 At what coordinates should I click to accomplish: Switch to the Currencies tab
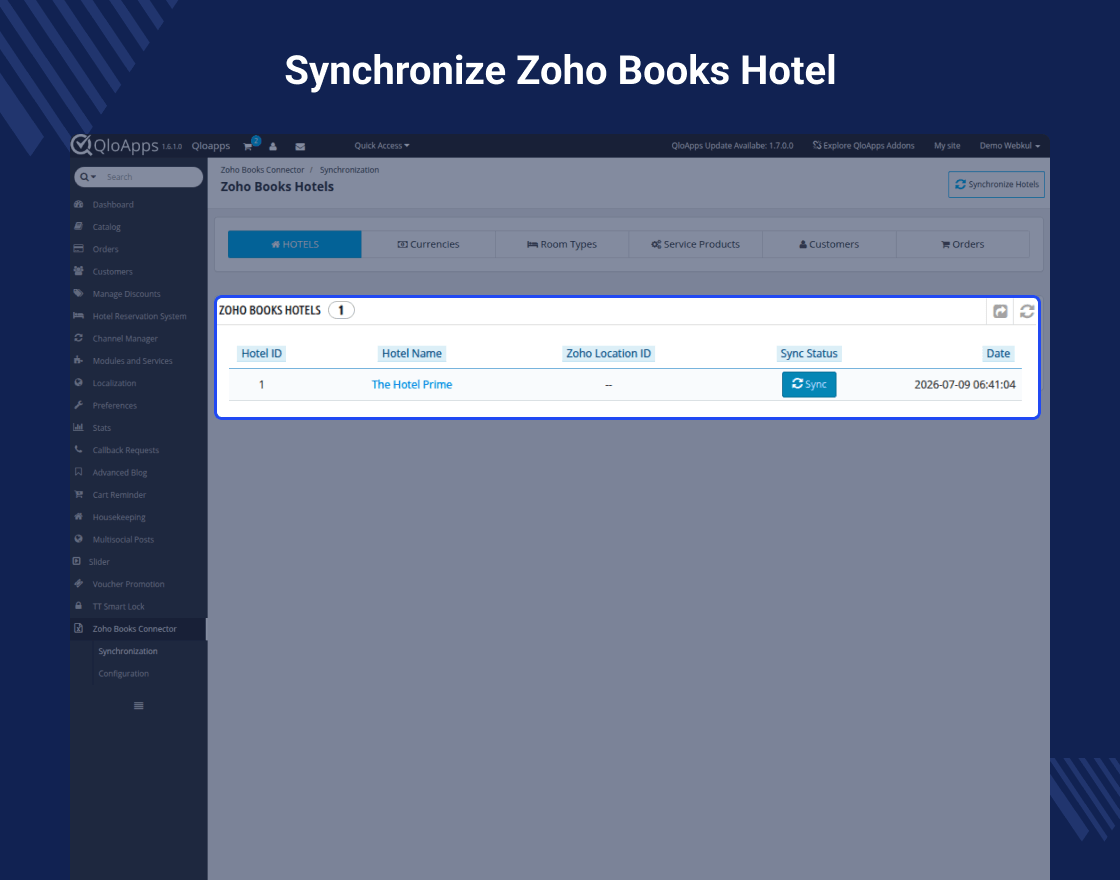pyautogui.click(x=429, y=244)
